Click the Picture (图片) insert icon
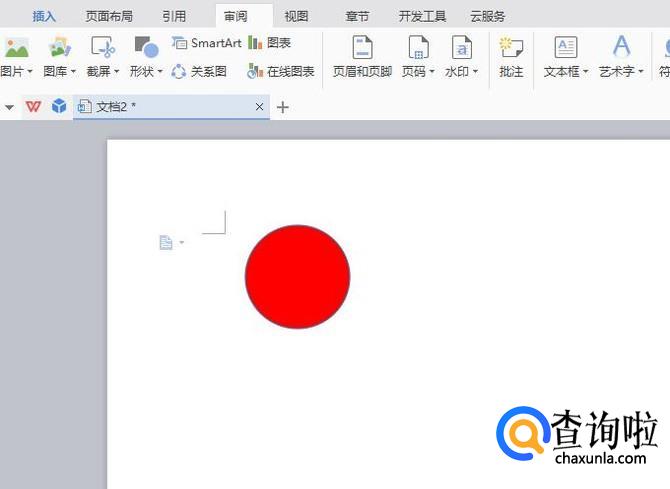The height and width of the screenshot is (489, 670). [17, 47]
